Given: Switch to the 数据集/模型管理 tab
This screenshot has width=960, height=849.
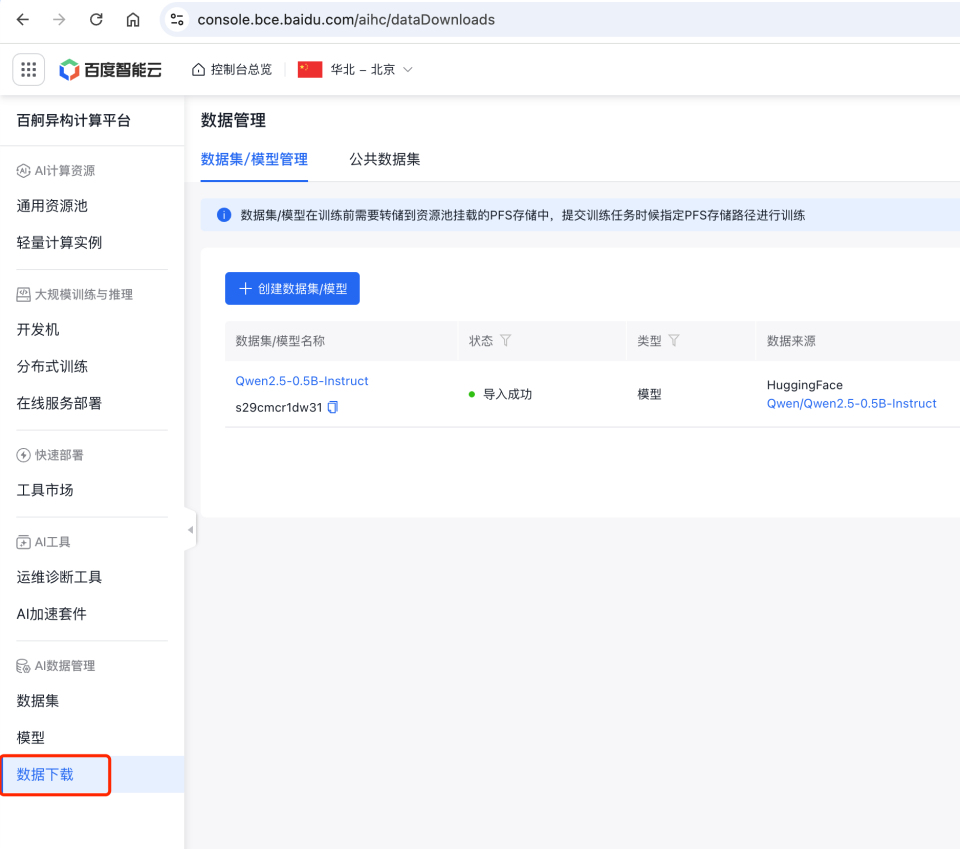Looking at the screenshot, I should coord(254,160).
